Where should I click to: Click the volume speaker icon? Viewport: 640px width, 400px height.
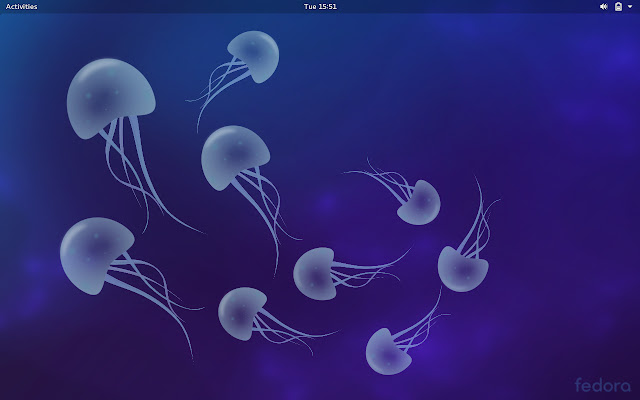click(604, 7)
